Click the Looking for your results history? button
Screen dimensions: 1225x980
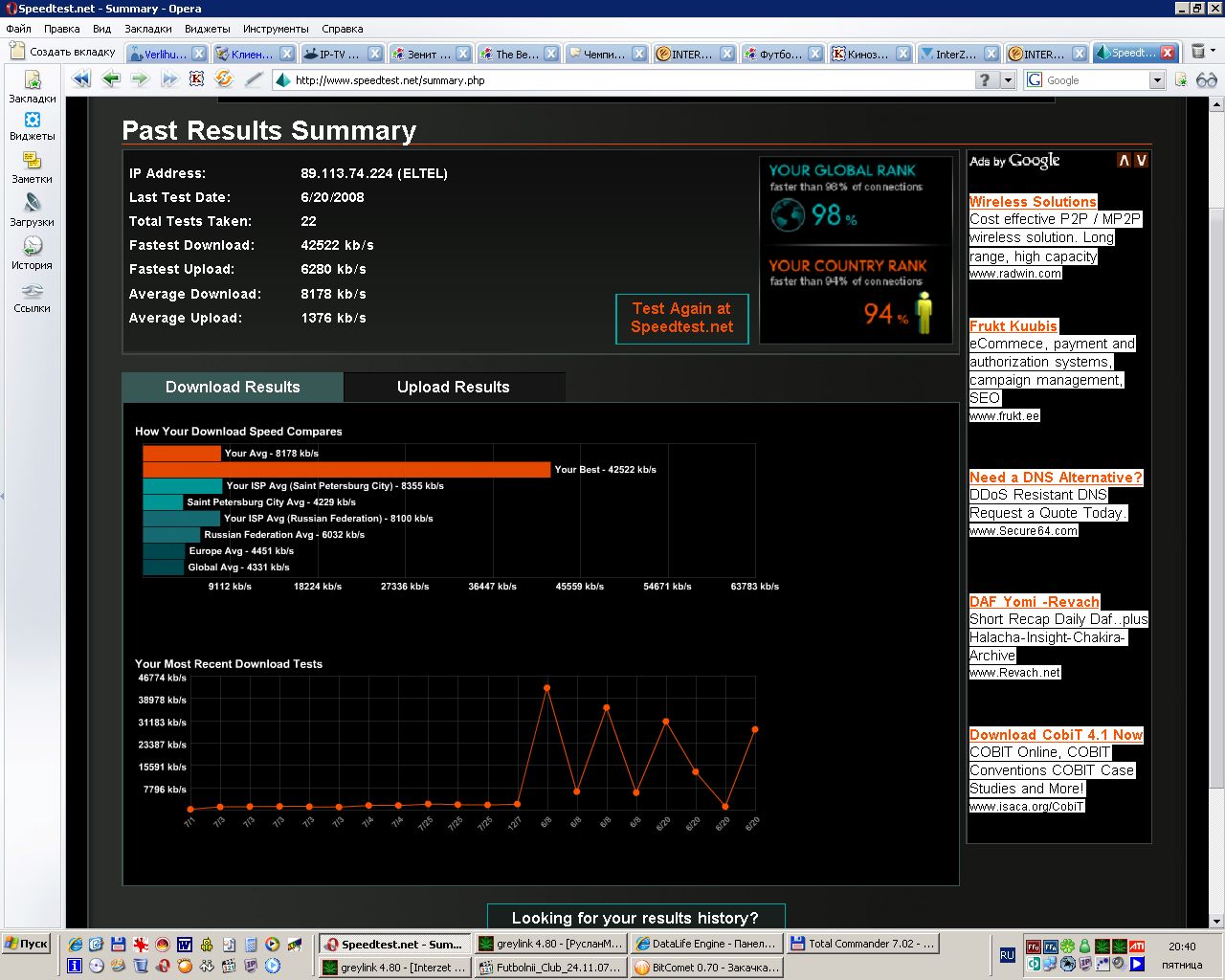coord(635,917)
